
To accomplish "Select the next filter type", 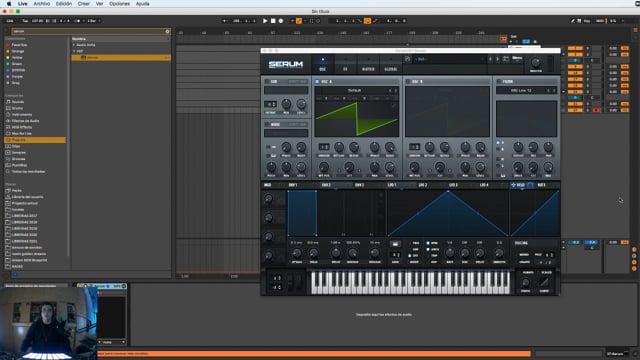I will 554,91.
